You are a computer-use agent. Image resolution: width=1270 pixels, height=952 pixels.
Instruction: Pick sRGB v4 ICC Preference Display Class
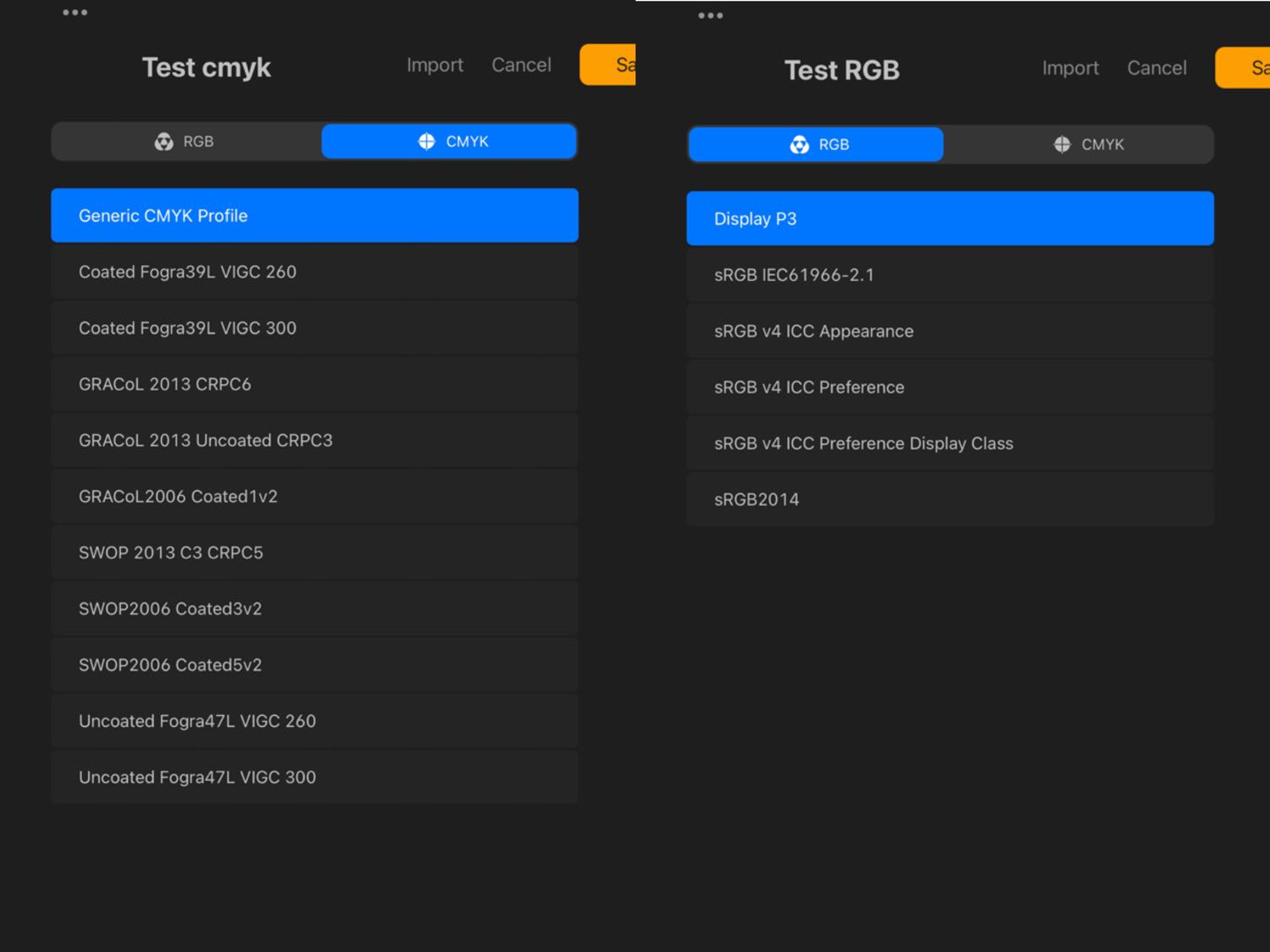[x=950, y=443]
